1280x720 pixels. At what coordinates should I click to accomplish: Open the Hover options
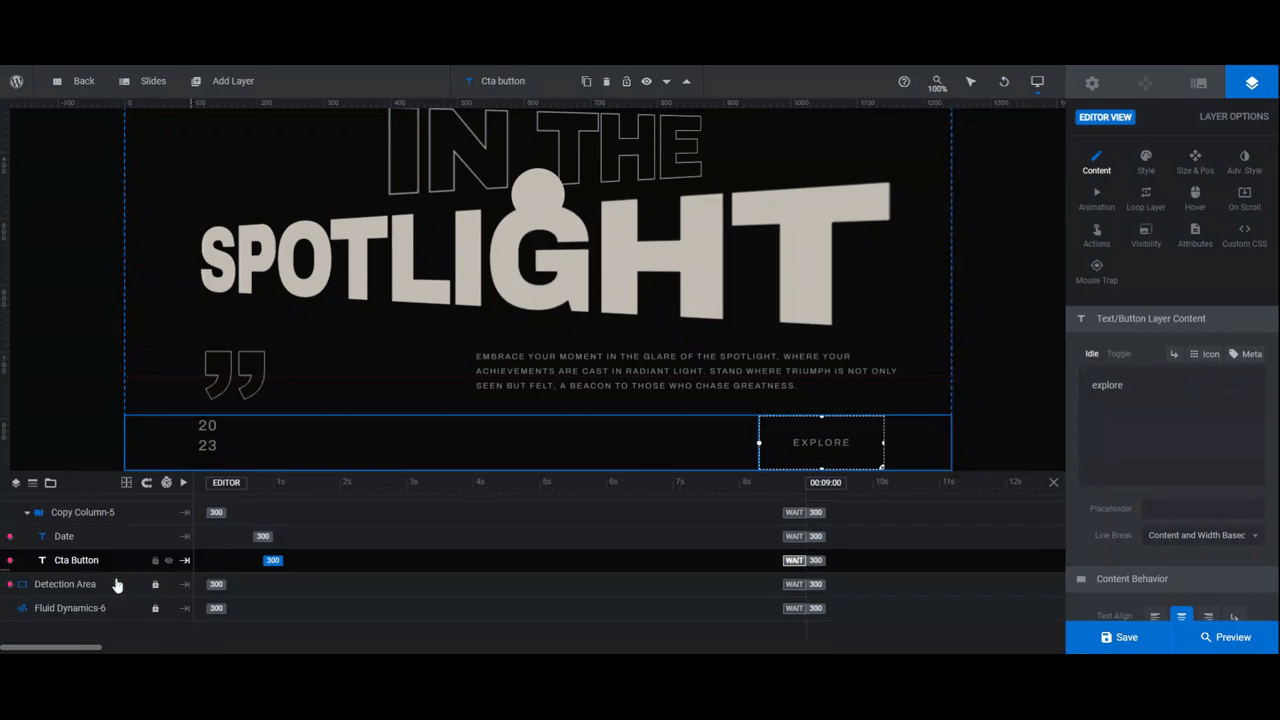pyautogui.click(x=1195, y=199)
